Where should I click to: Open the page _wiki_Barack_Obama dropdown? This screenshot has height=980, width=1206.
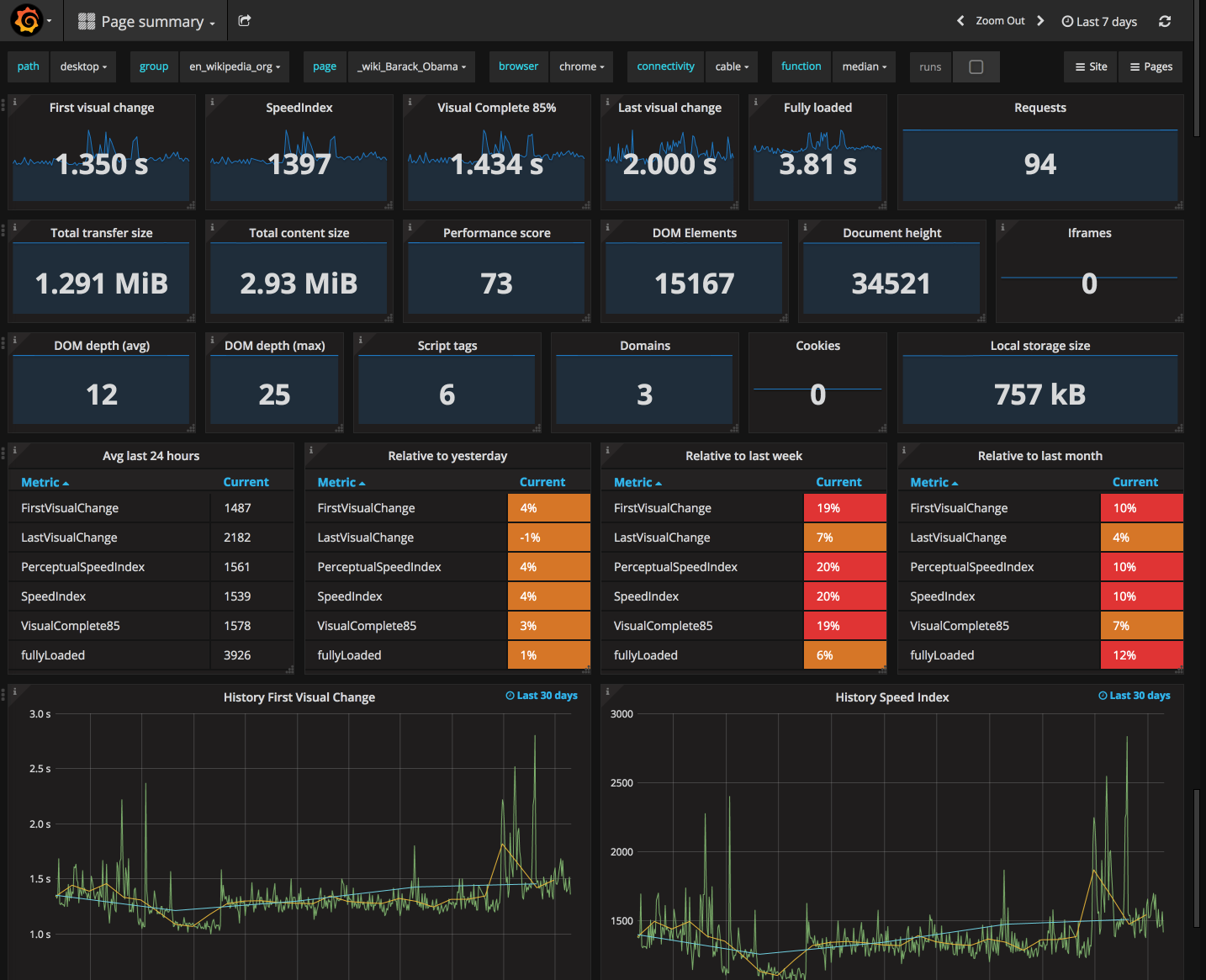411,66
